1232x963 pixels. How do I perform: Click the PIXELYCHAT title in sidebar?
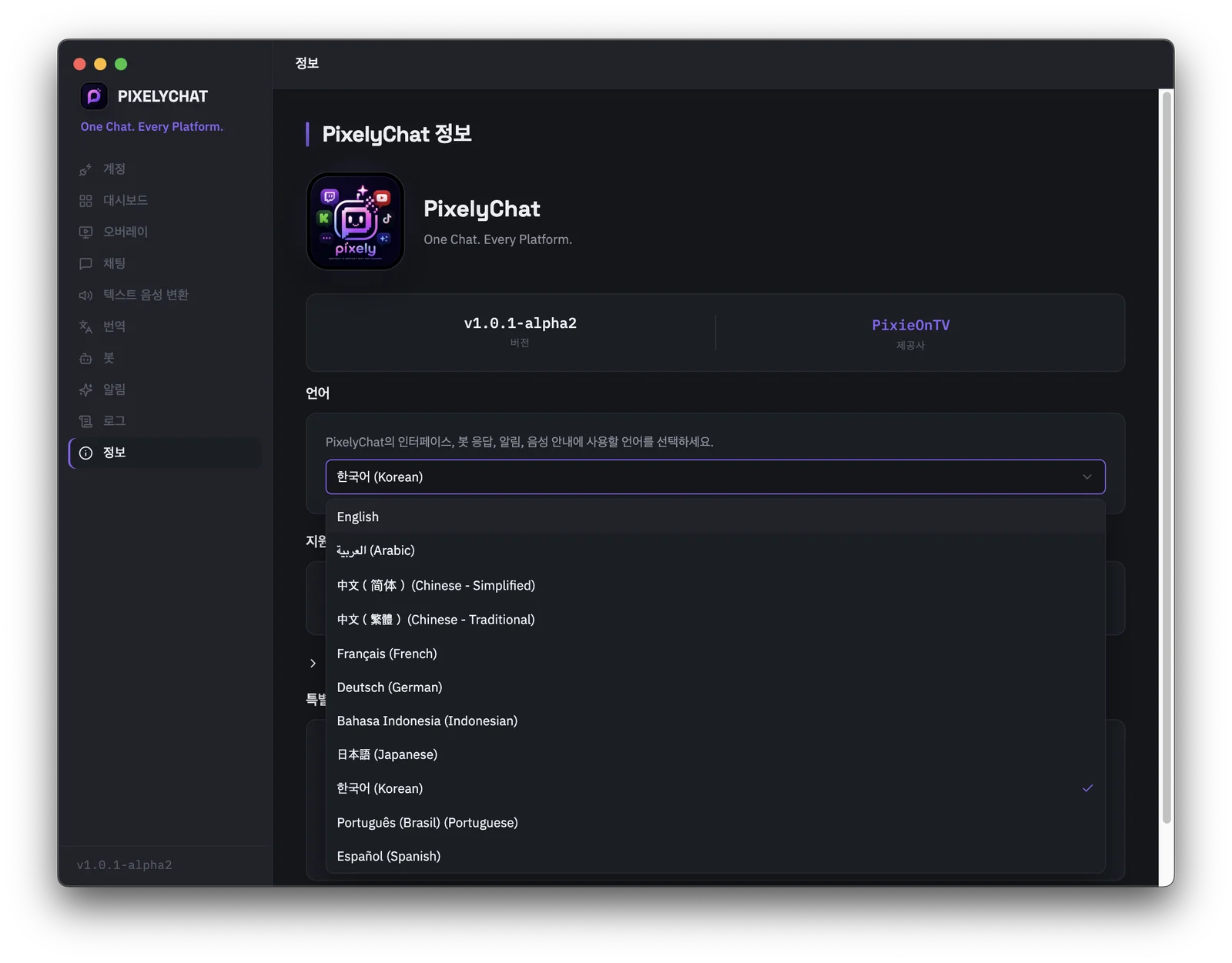[x=162, y=97]
